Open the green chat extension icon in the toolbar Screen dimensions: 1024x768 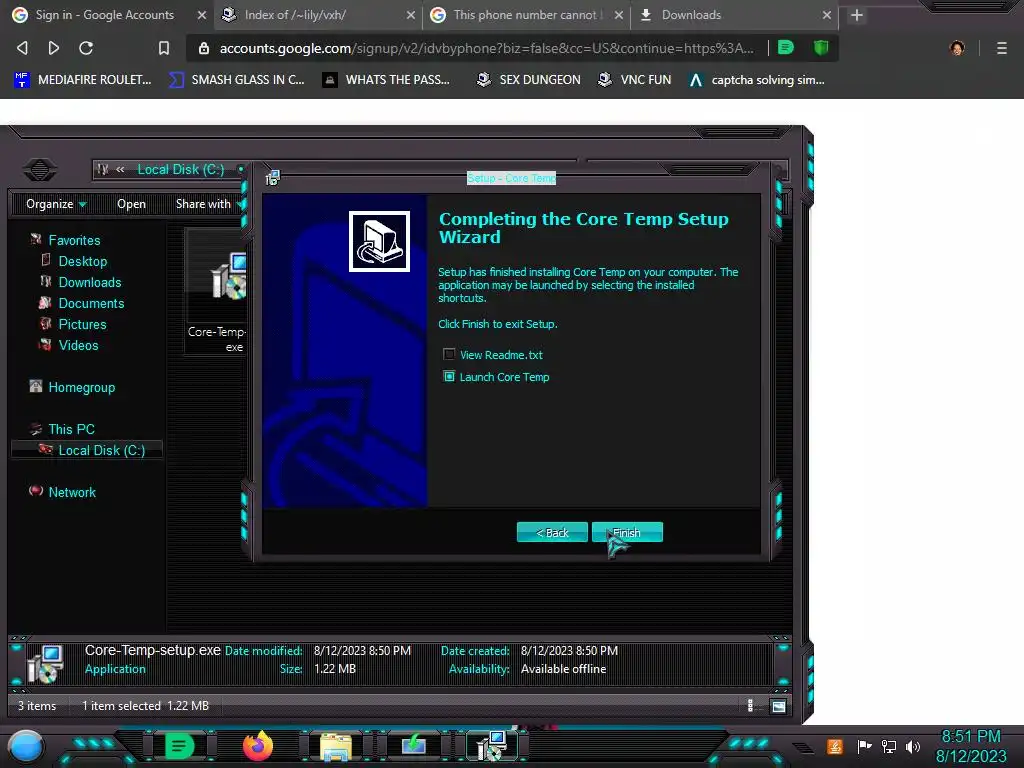pos(786,47)
